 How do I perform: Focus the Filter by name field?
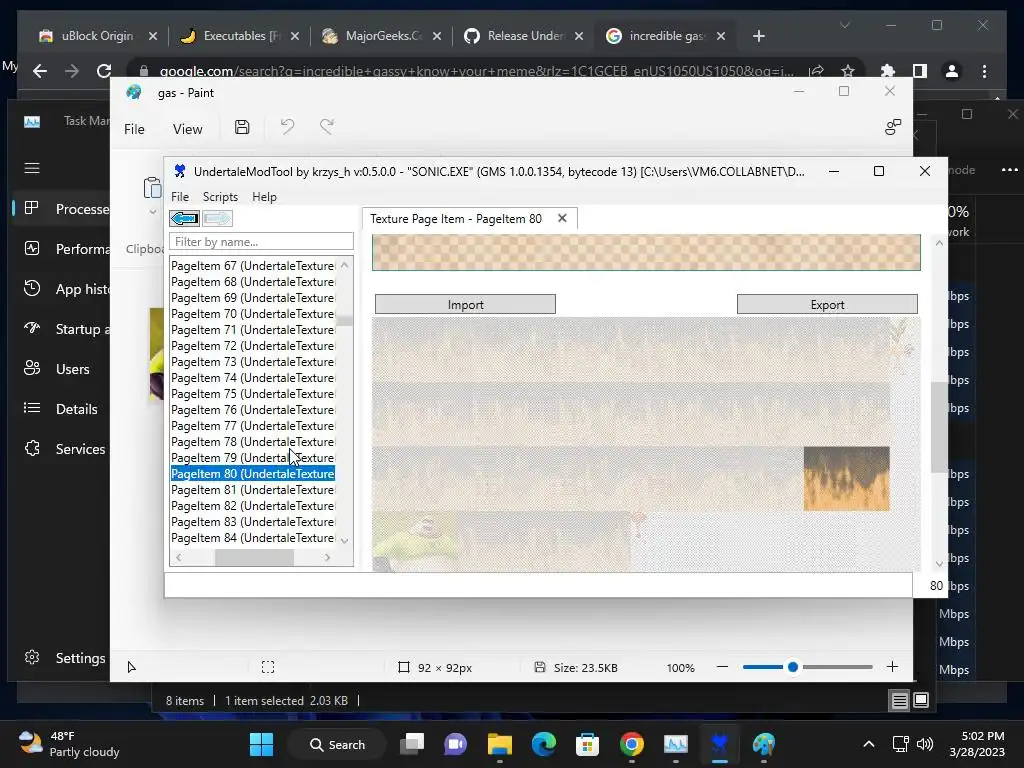click(261, 242)
